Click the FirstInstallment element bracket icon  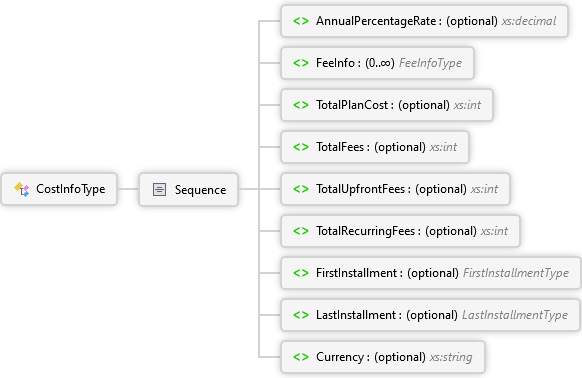[301, 273]
